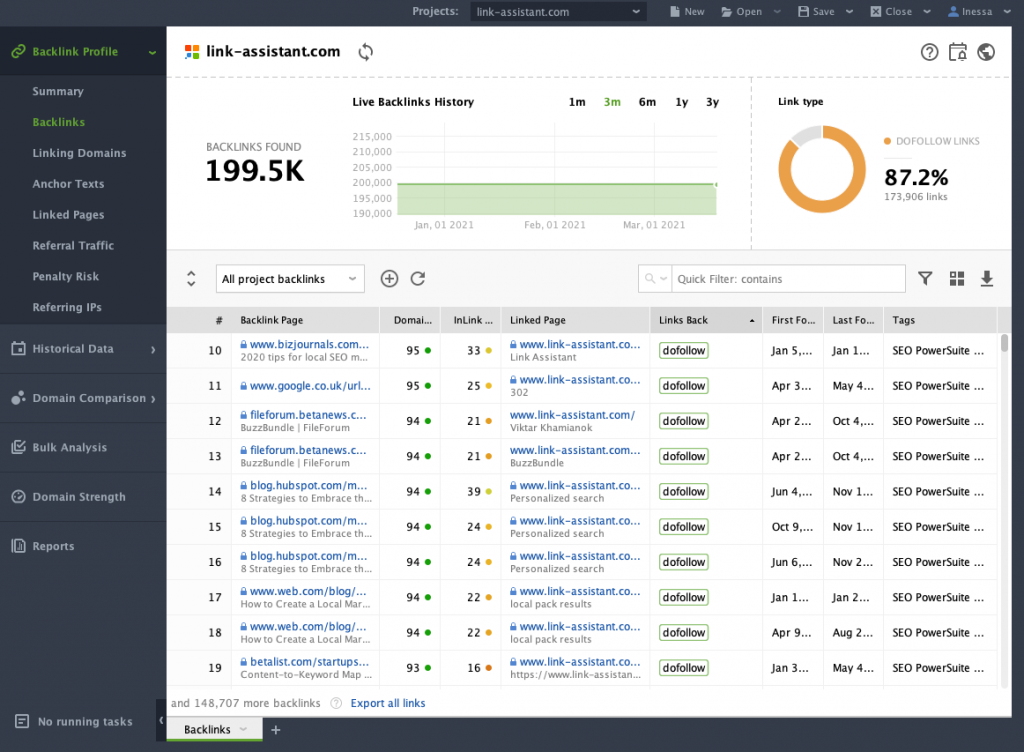Open the betalist.com/startups backlink link
Image resolution: width=1024 pixels, height=752 pixels.
tap(309, 661)
